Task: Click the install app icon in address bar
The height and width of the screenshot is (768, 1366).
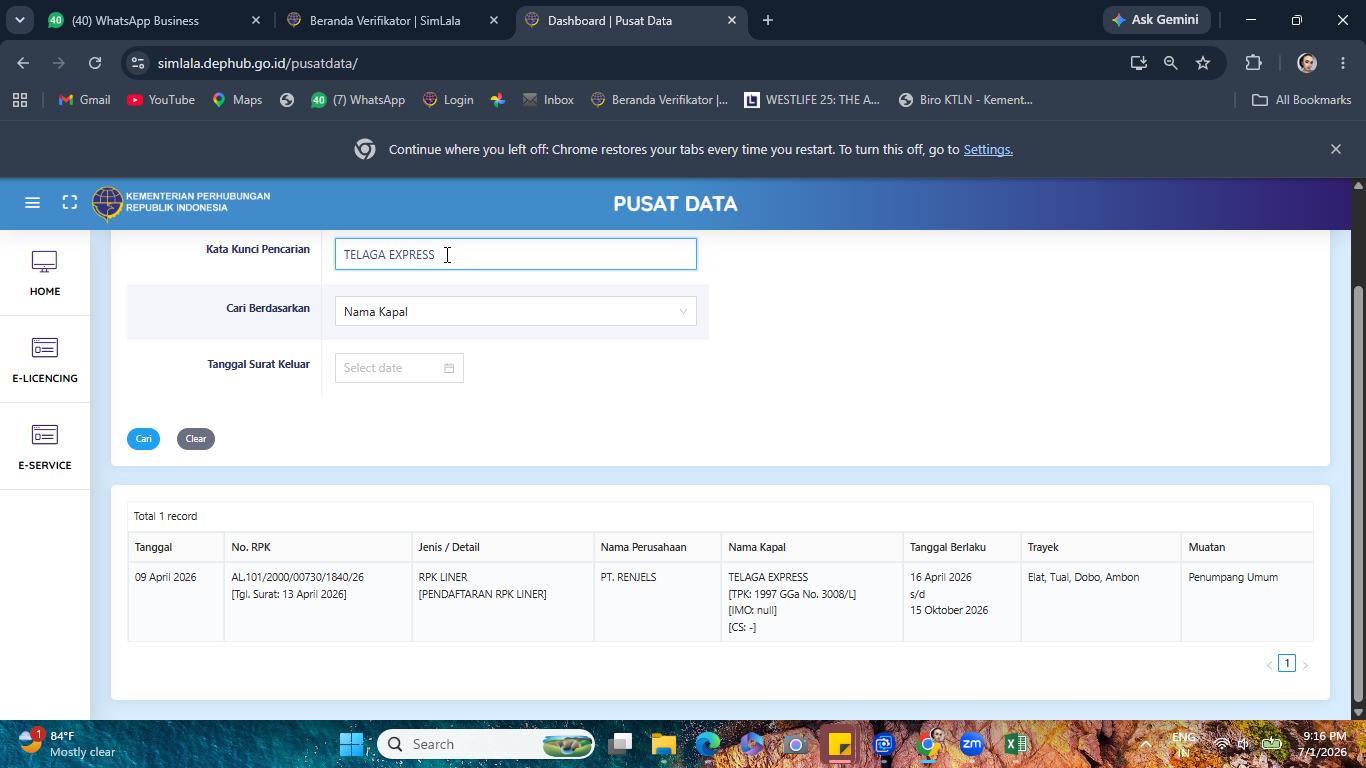Action: [1138, 63]
